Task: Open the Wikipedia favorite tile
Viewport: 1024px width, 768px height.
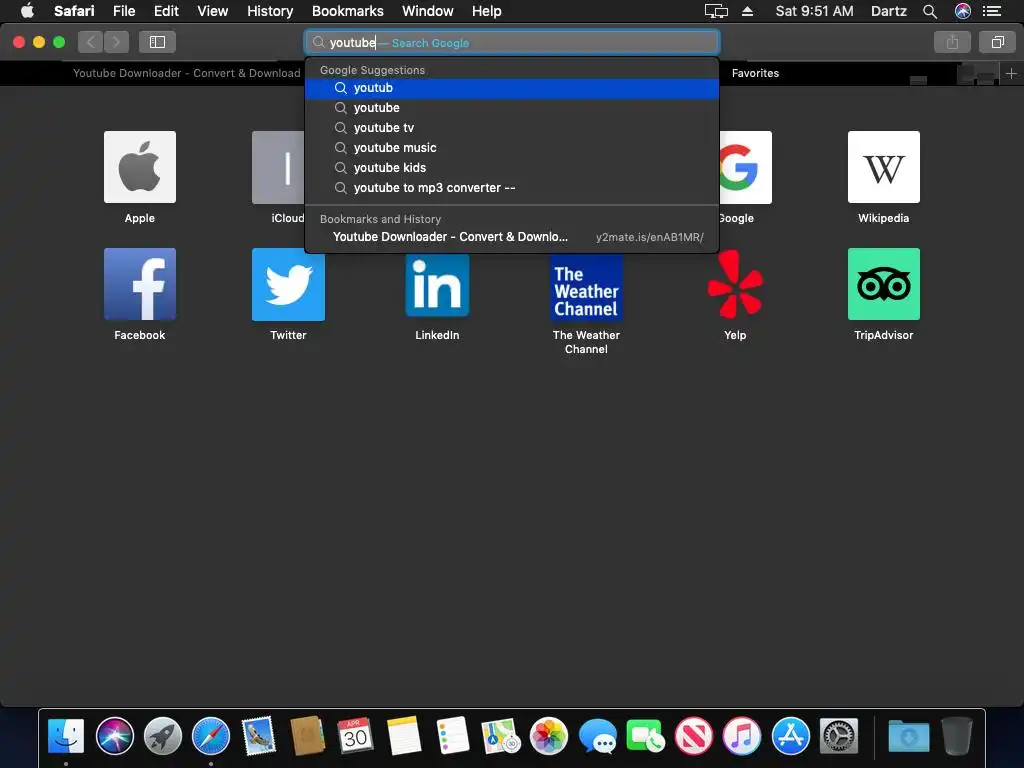Action: [x=884, y=167]
